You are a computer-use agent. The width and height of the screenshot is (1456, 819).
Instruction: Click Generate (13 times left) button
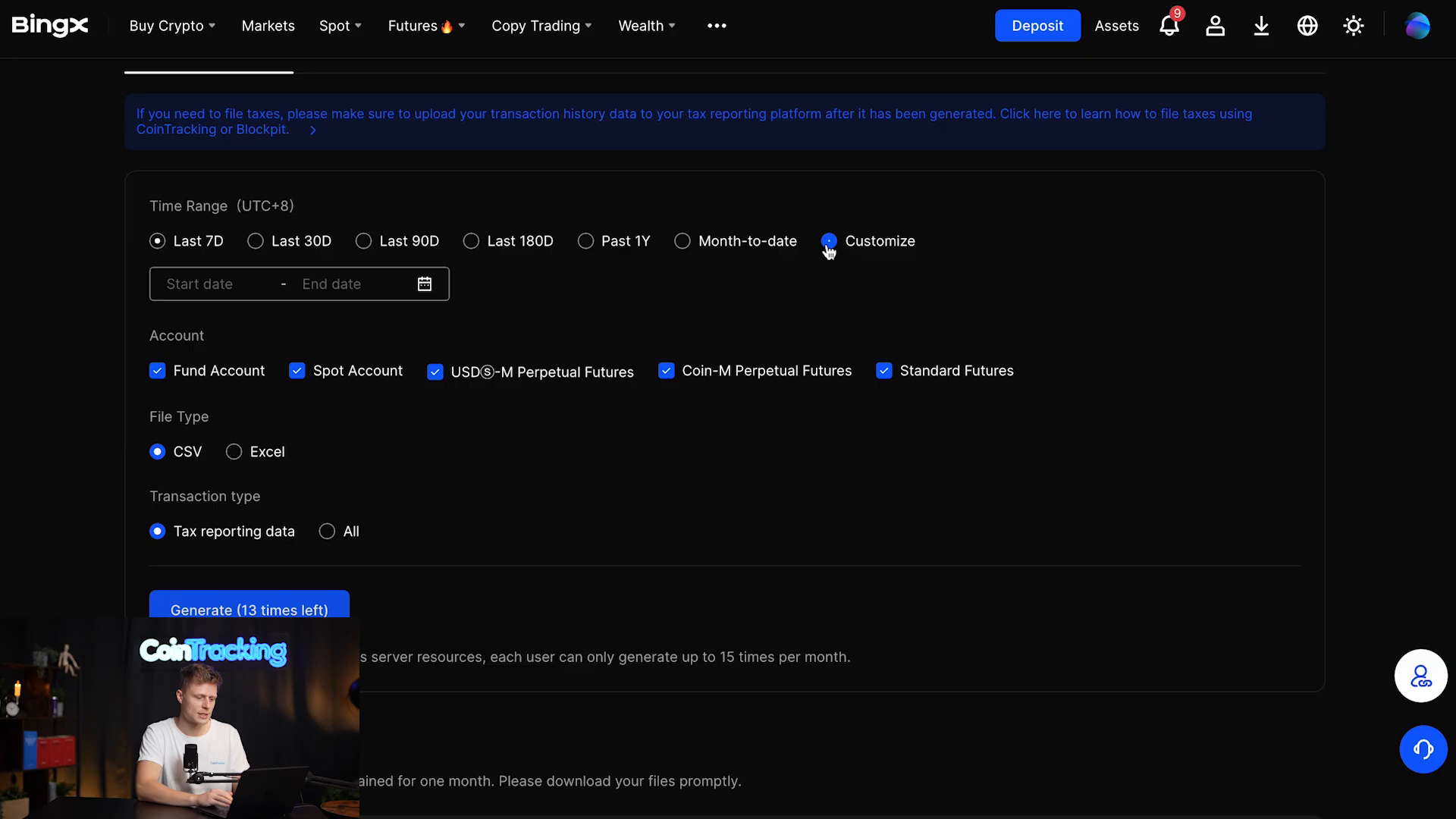click(x=249, y=604)
